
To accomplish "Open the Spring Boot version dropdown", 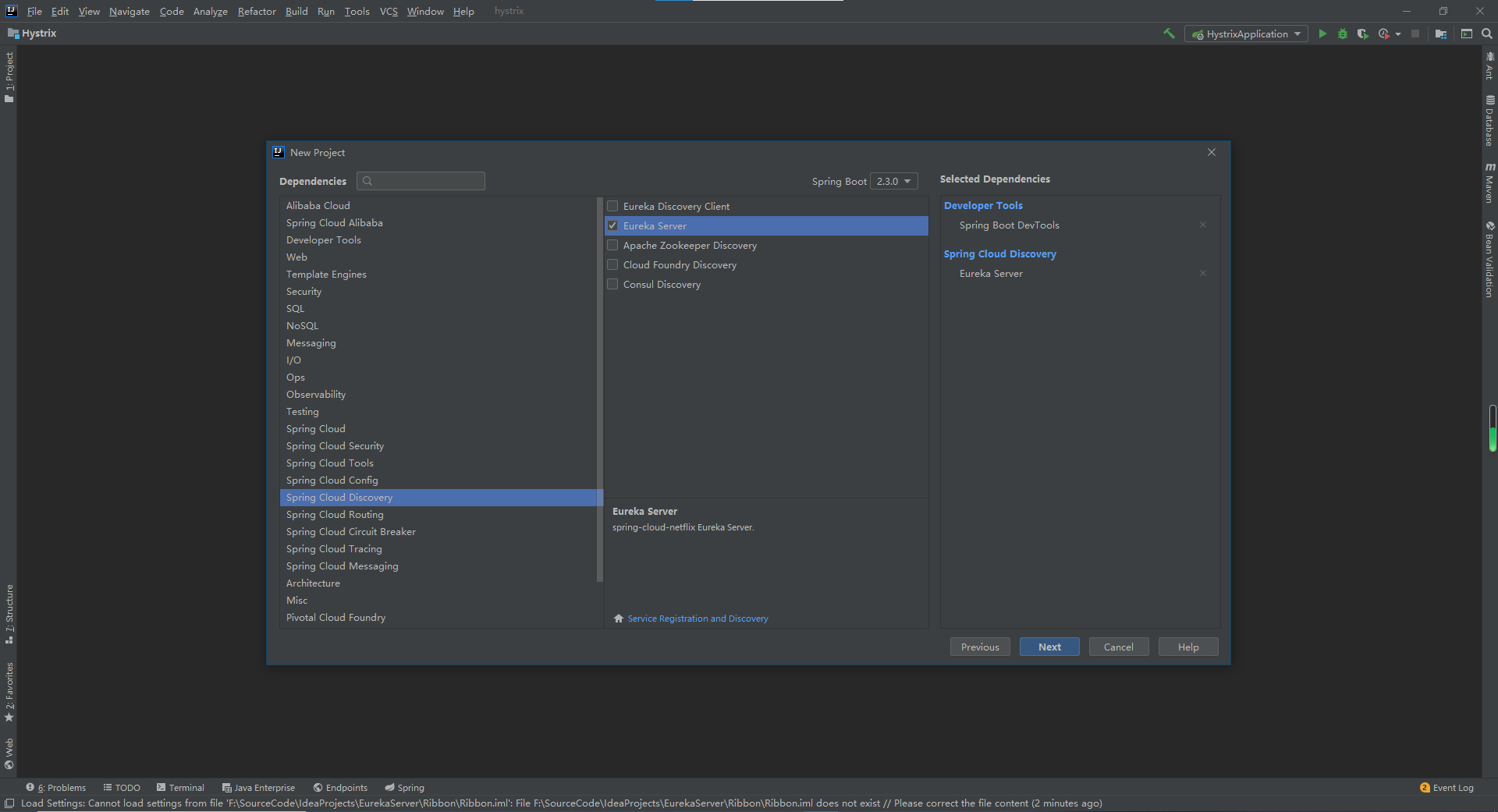I will pos(894,181).
